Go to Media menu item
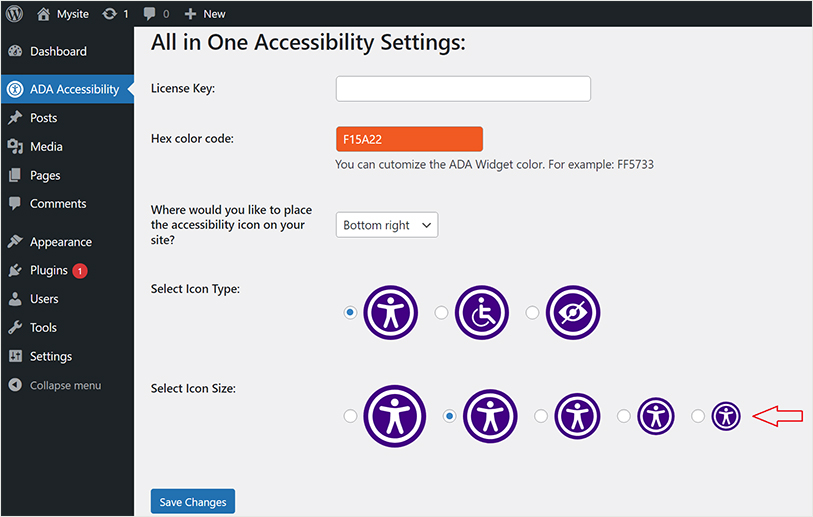The width and height of the screenshot is (813, 517). [x=67, y=147]
